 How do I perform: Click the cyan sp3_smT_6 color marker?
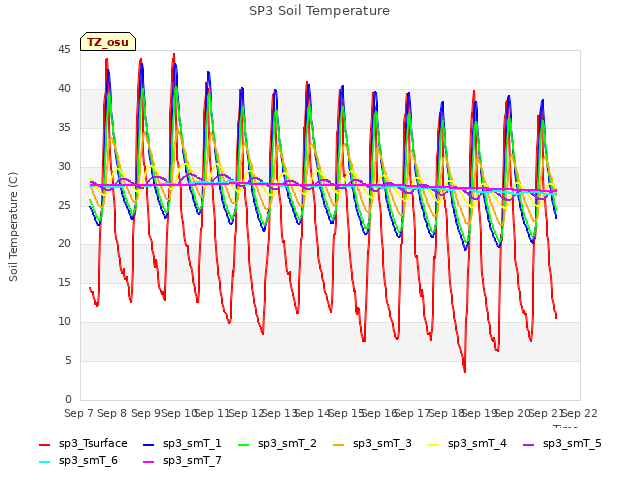(44, 462)
